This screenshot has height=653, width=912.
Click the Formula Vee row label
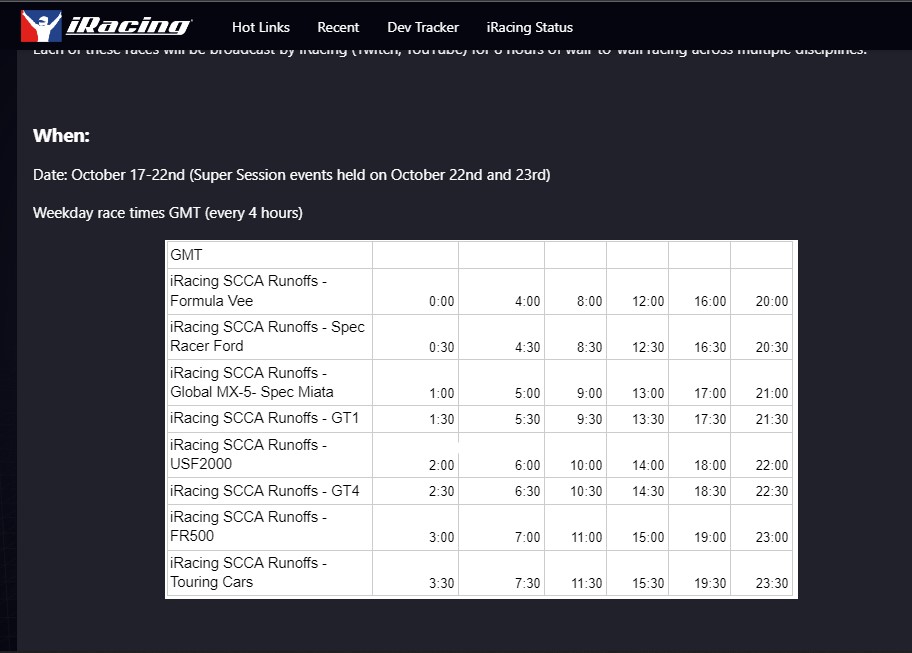[248, 291]
